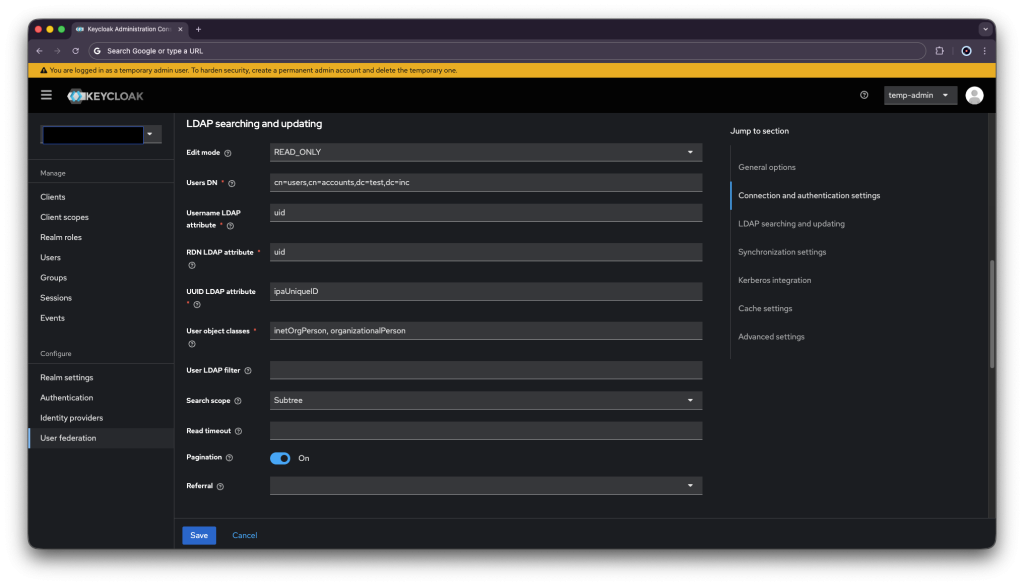
Task: Show help for User LDAP filter
Action: point(248,371)
